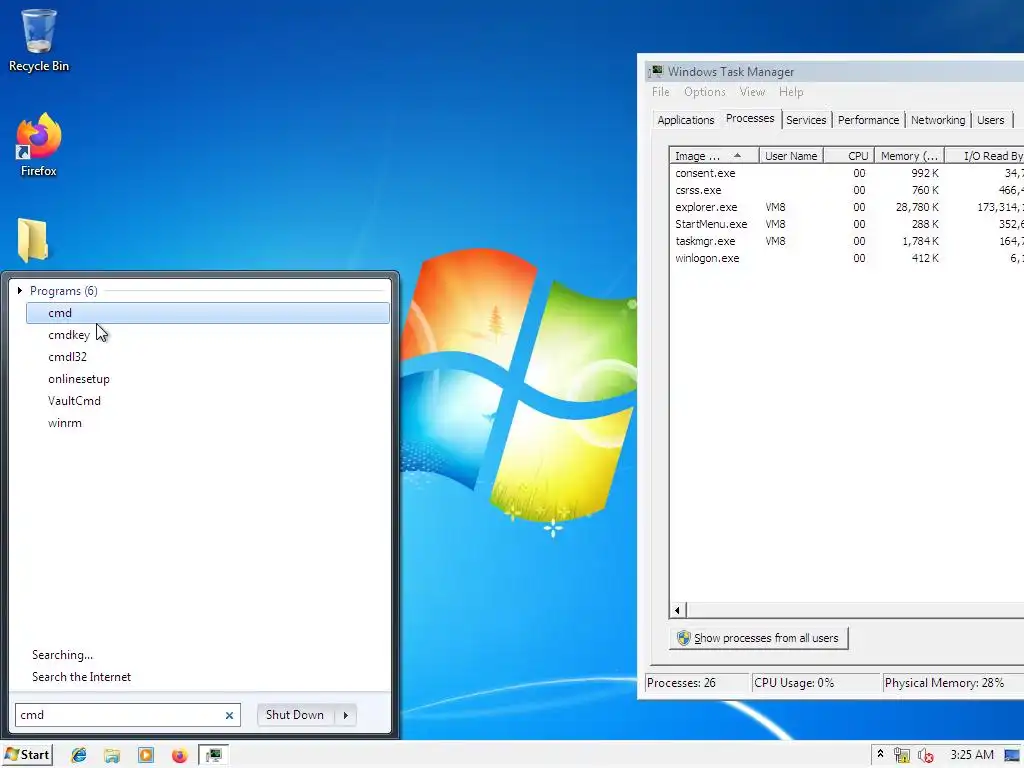Viewport: 1024px width, 768px height.
Task: Sort processes by Memory column
Action: [x=909, y=156]
